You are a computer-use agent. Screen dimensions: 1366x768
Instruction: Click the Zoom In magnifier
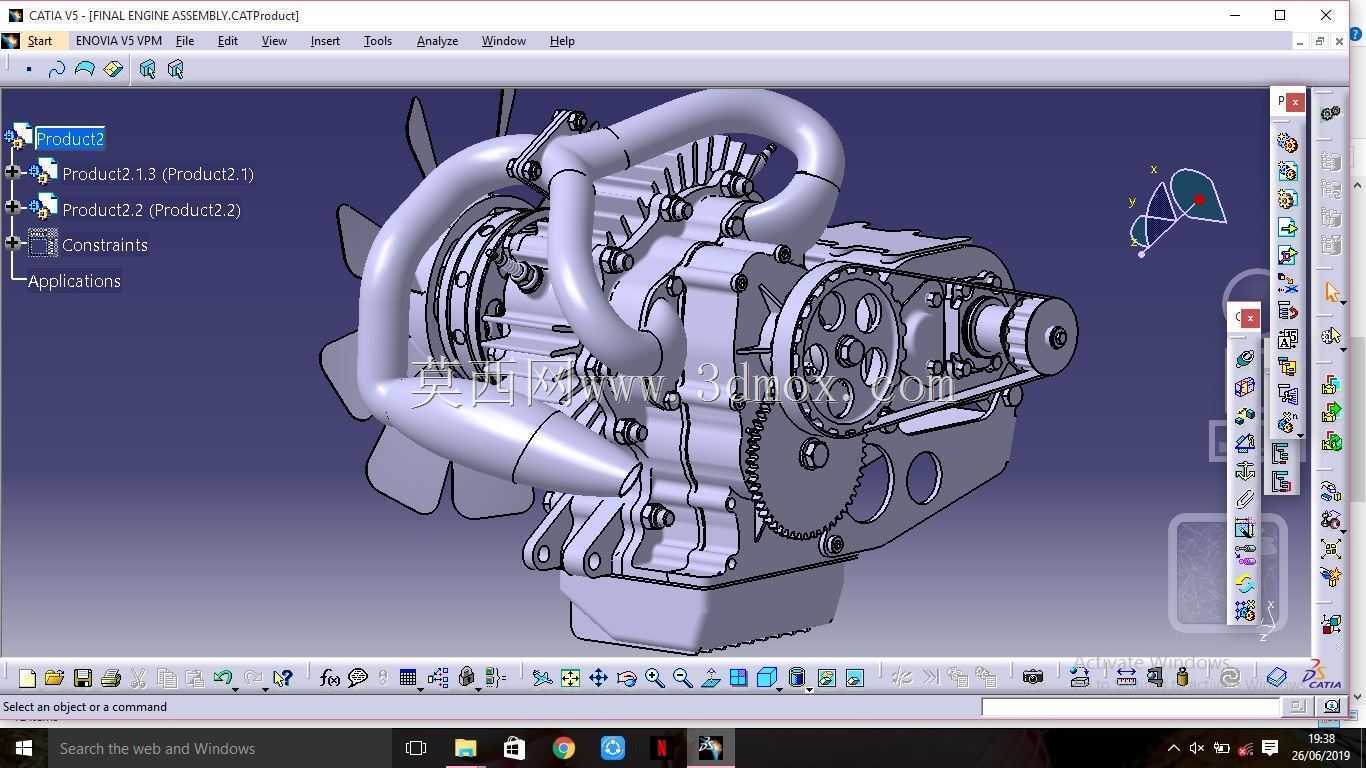click(x=654, y=678)
